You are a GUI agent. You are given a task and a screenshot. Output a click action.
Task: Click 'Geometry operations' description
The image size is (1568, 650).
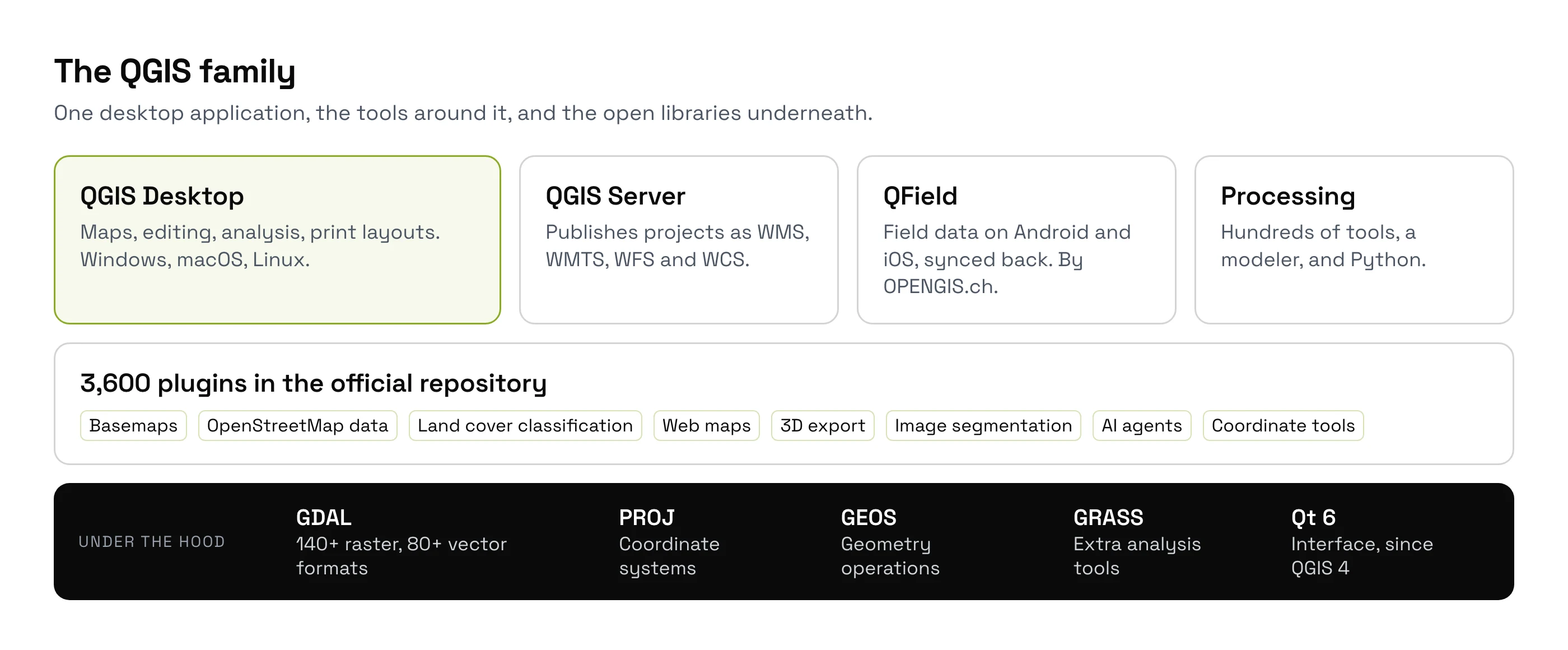pos(890,555)
